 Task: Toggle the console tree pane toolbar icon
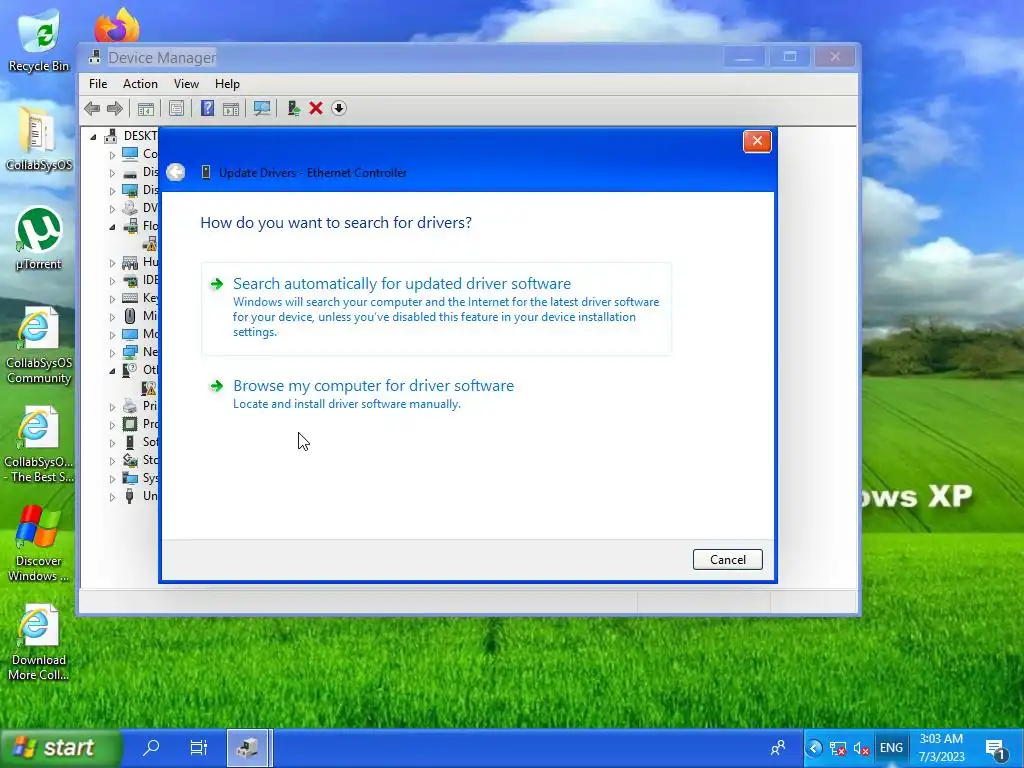tap(146, 108)
